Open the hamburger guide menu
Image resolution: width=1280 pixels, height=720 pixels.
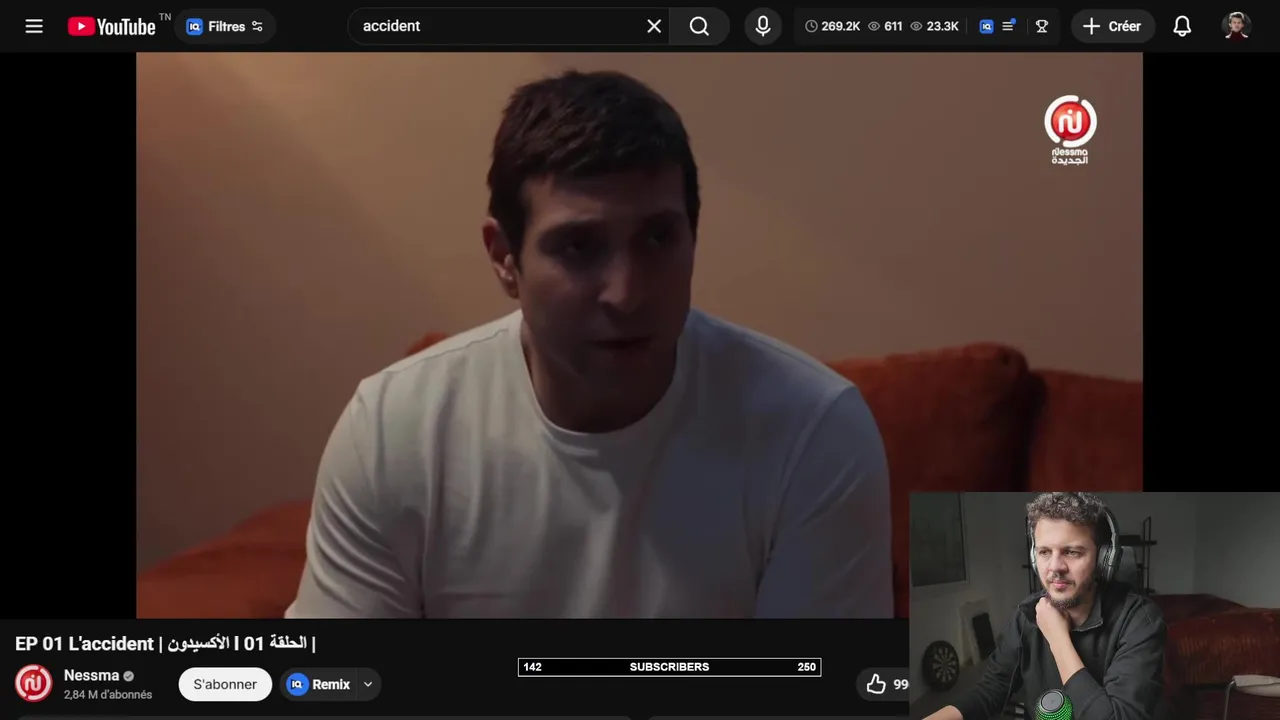34,26
